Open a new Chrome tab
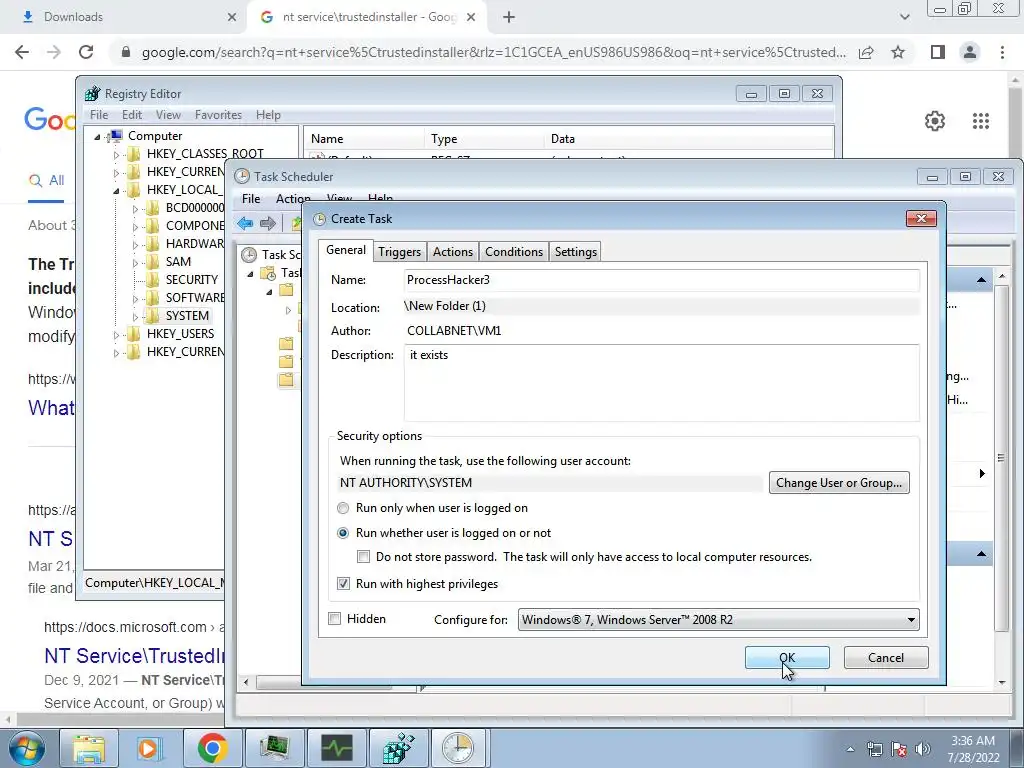The height and width of the screenshot is (768, 1024). 509,17
